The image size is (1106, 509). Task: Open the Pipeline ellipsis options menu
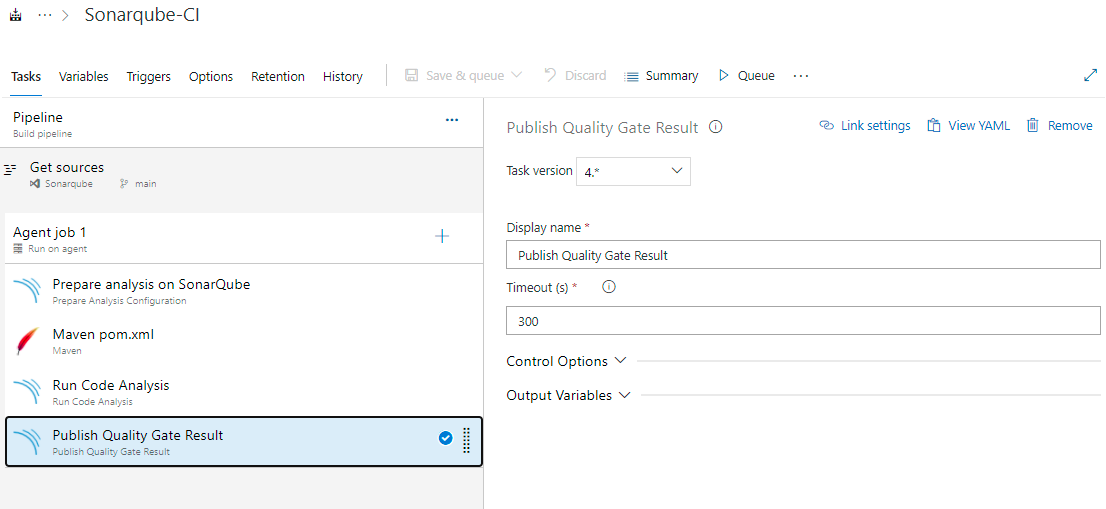pos(452,120)
